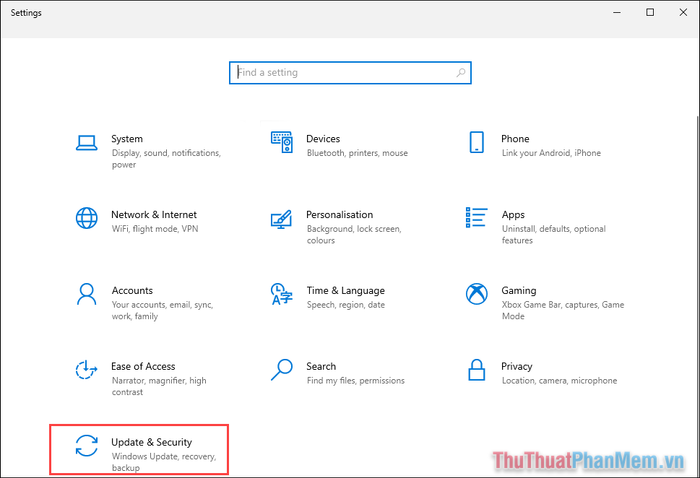Click 'Narrator, magnifier, high contrast' text
The image size is (700, 478).
tap(159, 387)
